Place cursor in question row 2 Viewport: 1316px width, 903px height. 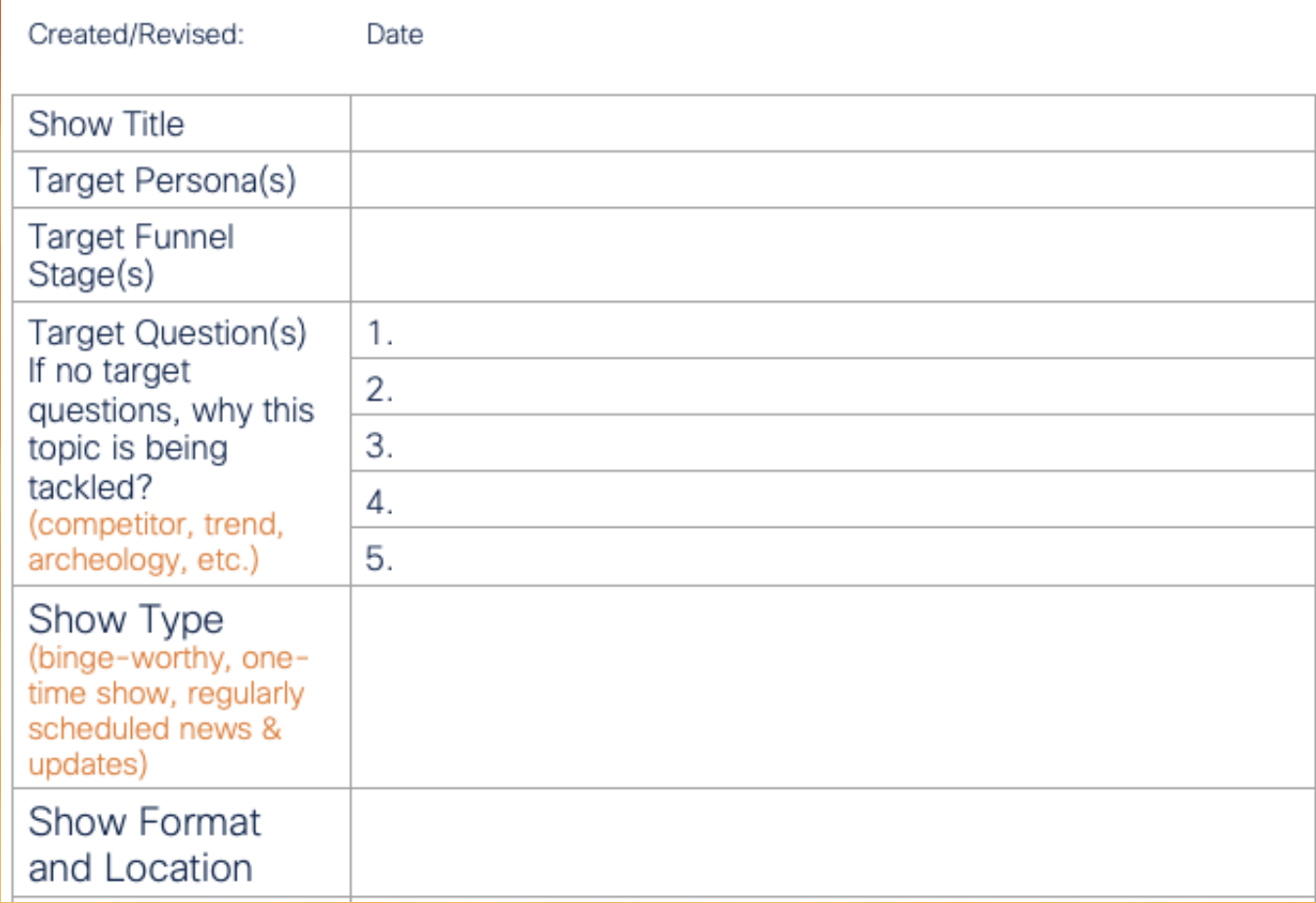[831, 387]
